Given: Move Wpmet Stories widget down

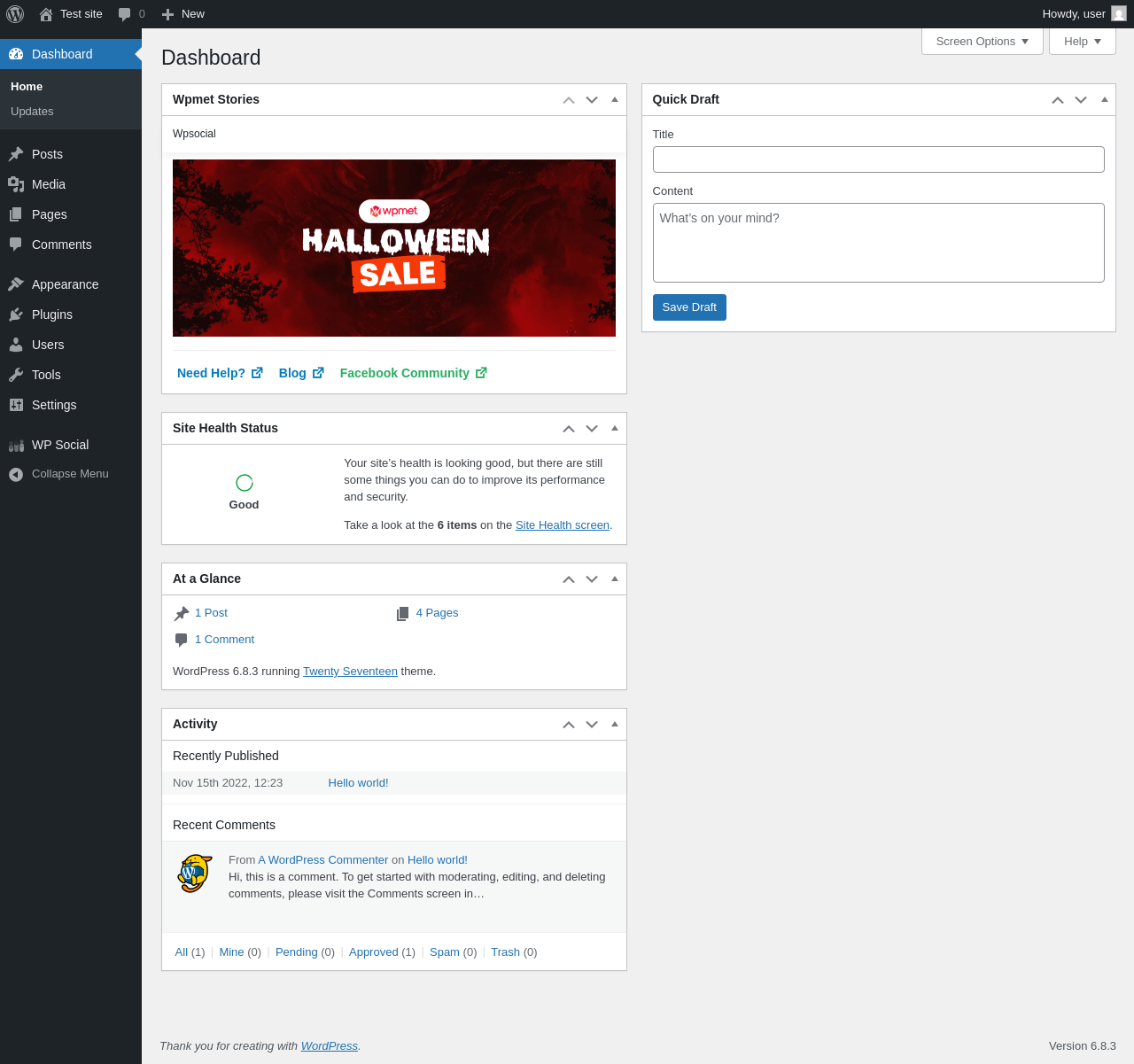Looking at the screenshot, I should click(592, 100).
